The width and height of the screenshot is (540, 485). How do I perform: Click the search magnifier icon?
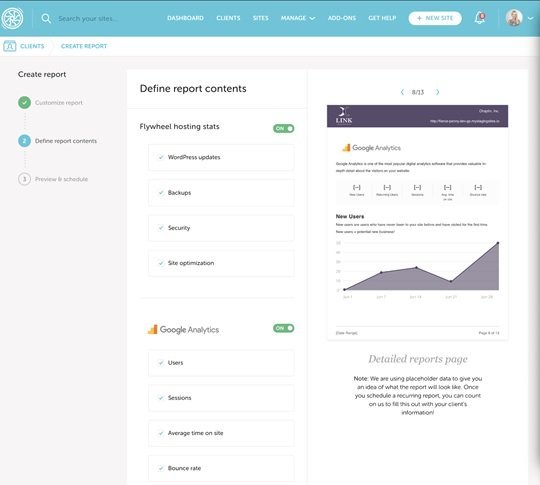click(46, 19)
